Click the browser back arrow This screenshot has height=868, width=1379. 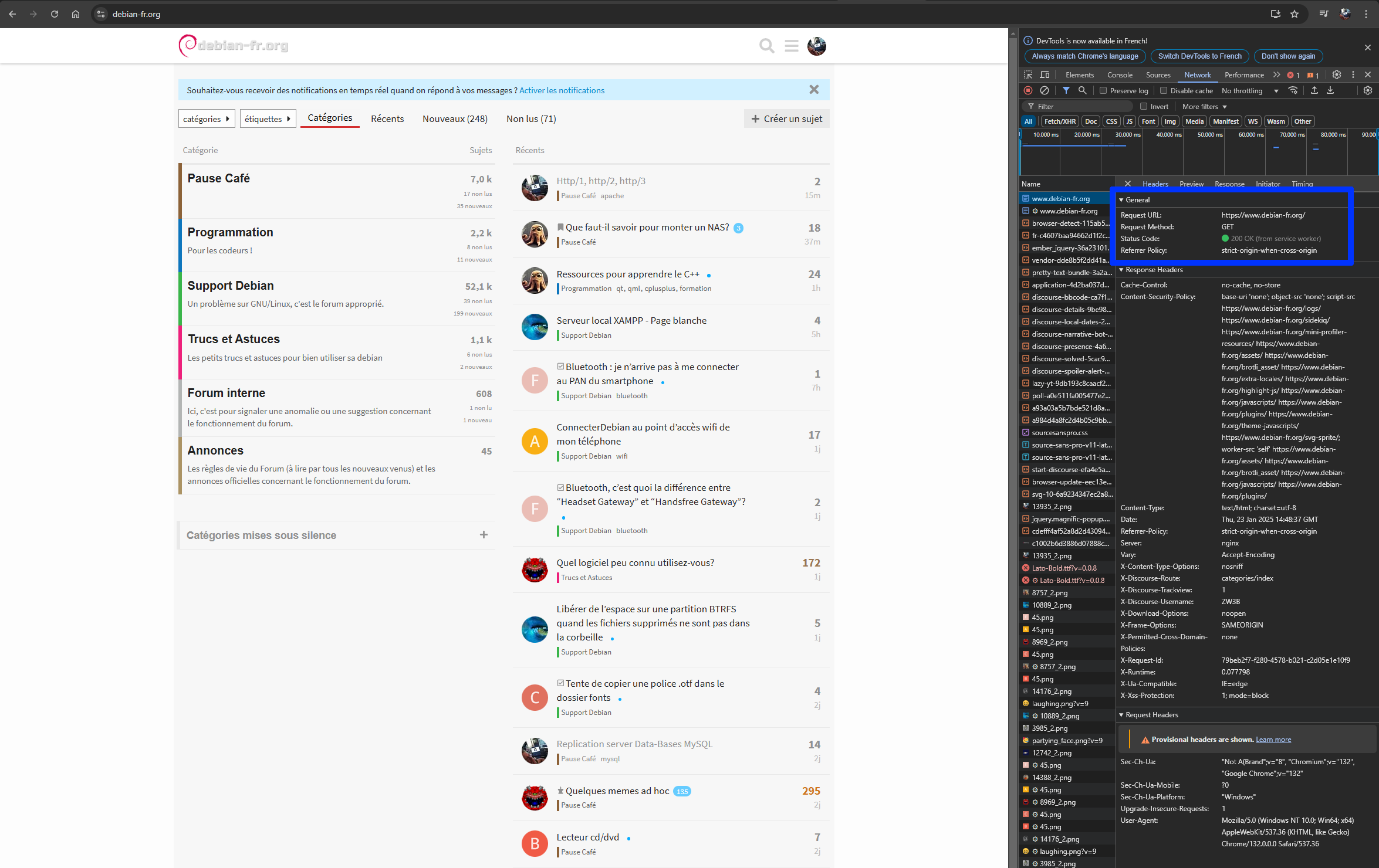(12, 14)
